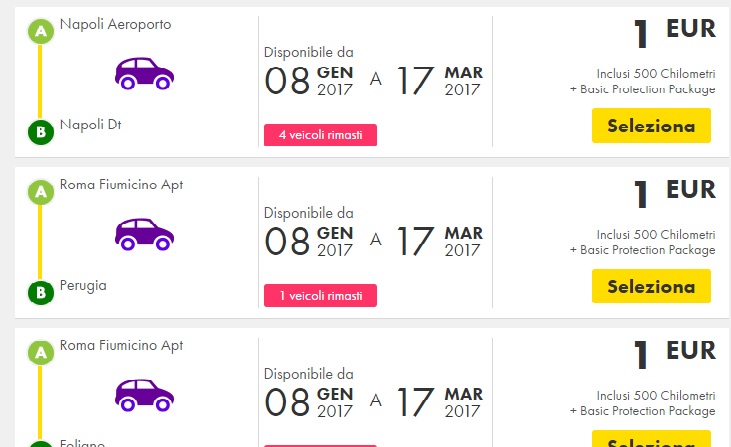731x447 pixels.
Task: Click pickup marker A in the third listing
Action: 41,353
